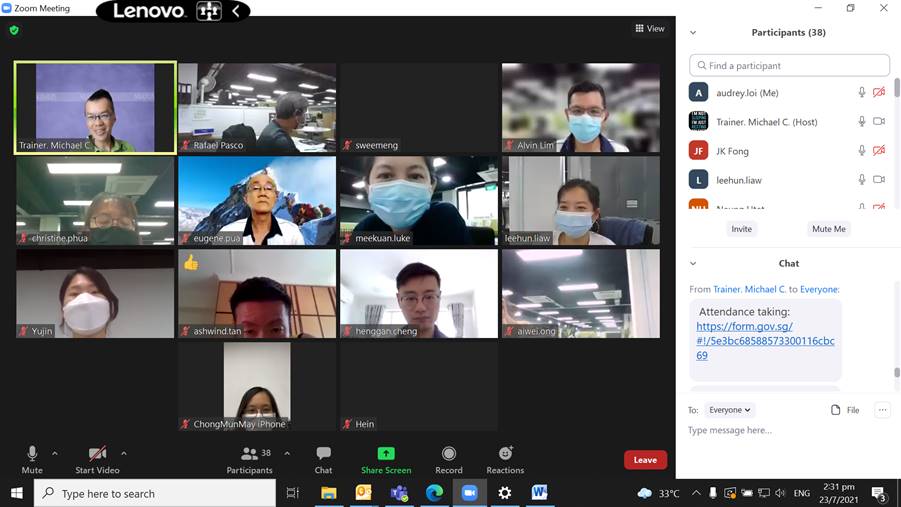Expand audio options arrow next to Mute
901x507 pixels.
[x=55, y=454]
